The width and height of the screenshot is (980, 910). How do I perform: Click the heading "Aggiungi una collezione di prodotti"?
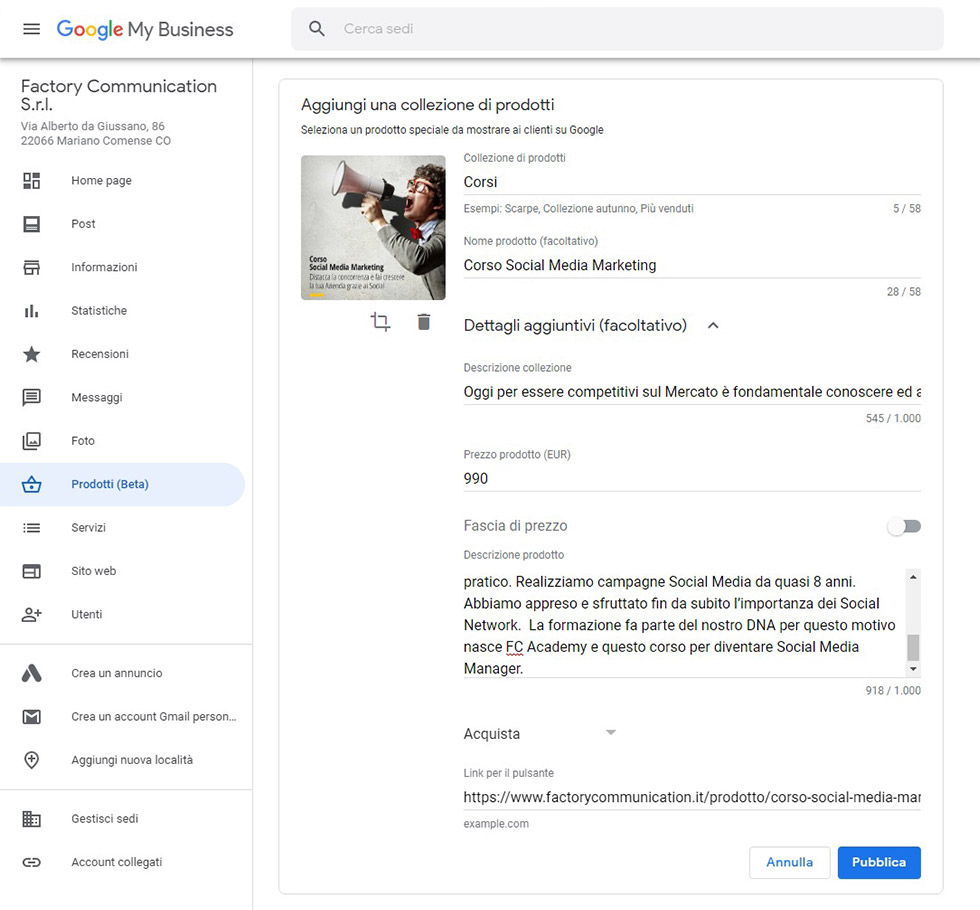point(428,105)
